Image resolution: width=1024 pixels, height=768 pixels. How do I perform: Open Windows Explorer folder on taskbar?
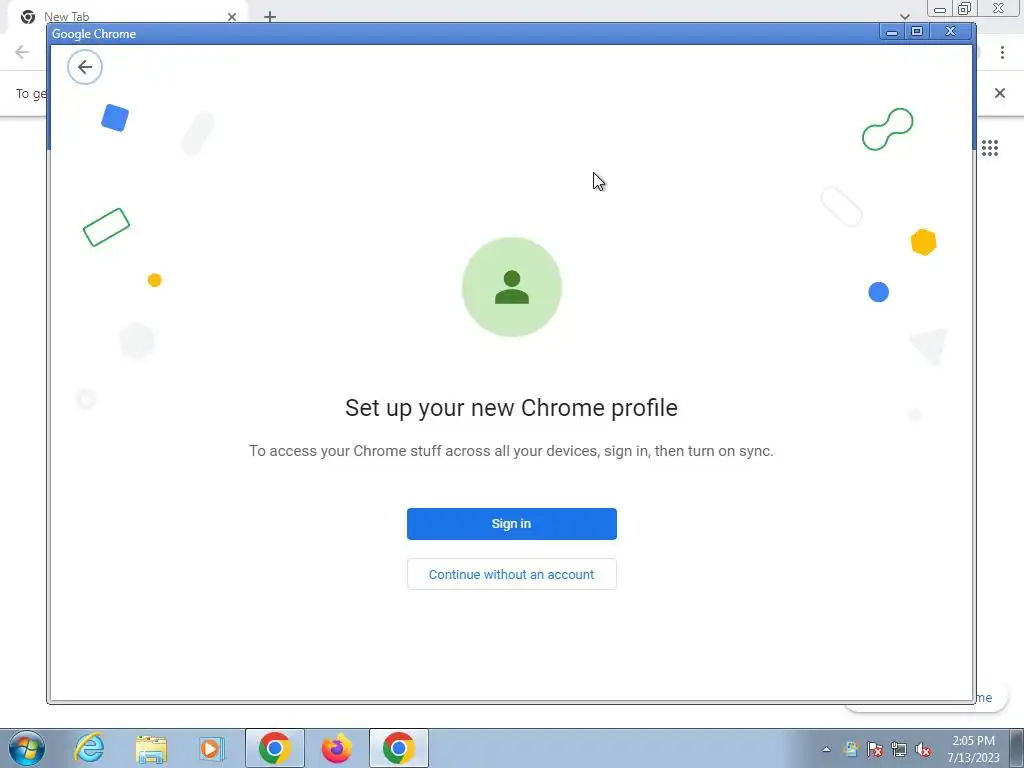tap(151, 749)
